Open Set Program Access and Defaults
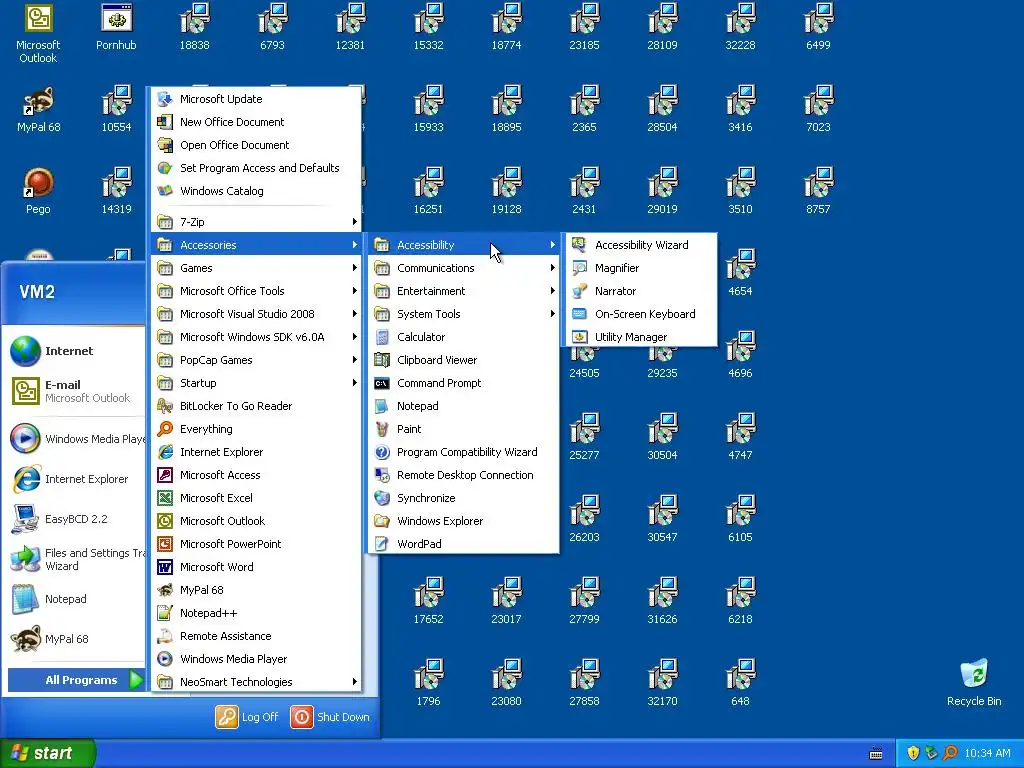Screen dimensions: 1024x768 [256, 168]
